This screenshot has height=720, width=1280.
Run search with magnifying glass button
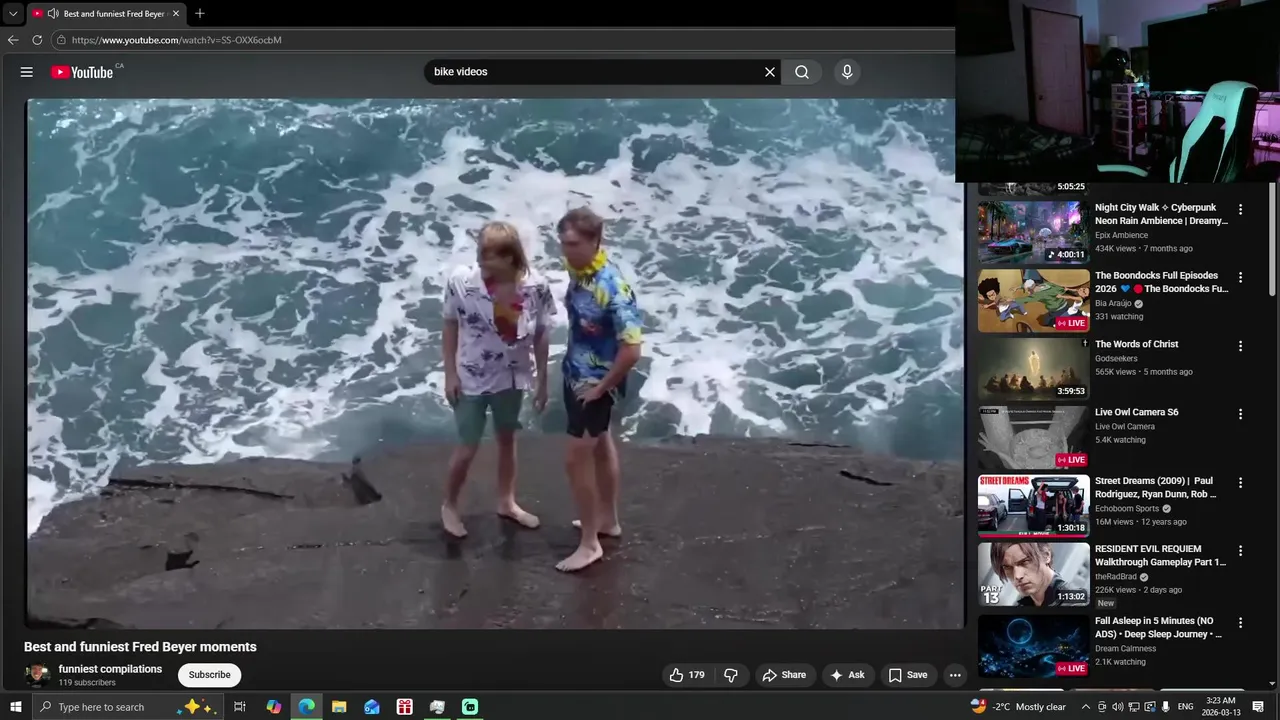click(x=802, y=72)
